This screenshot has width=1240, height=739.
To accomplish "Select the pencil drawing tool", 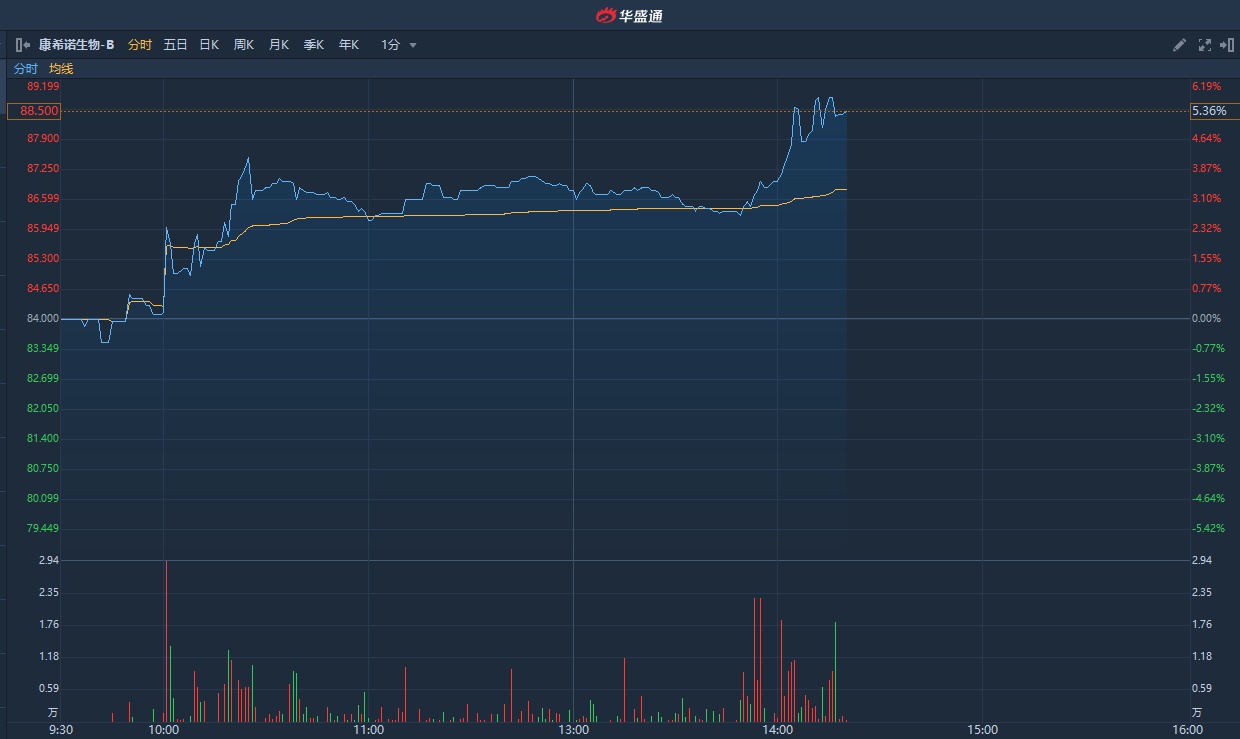I will click(x=1179, y=45).
